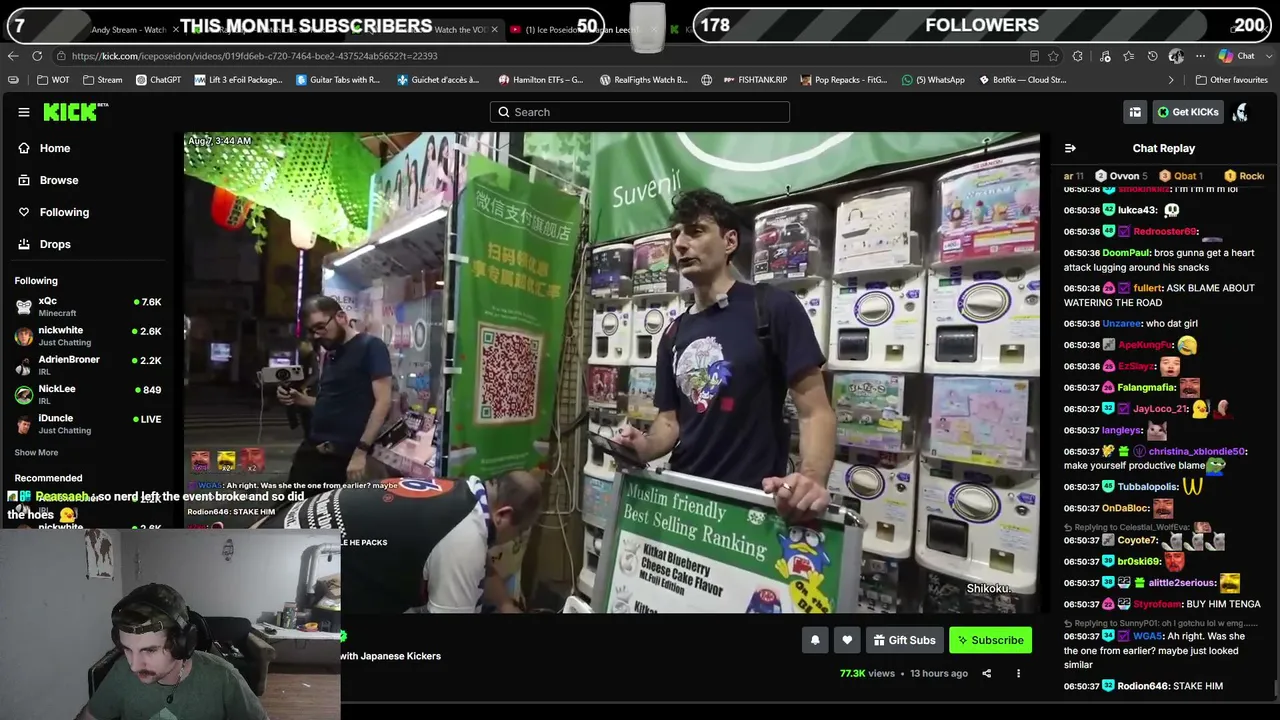Click the Kick search field

tap(640, 112)
